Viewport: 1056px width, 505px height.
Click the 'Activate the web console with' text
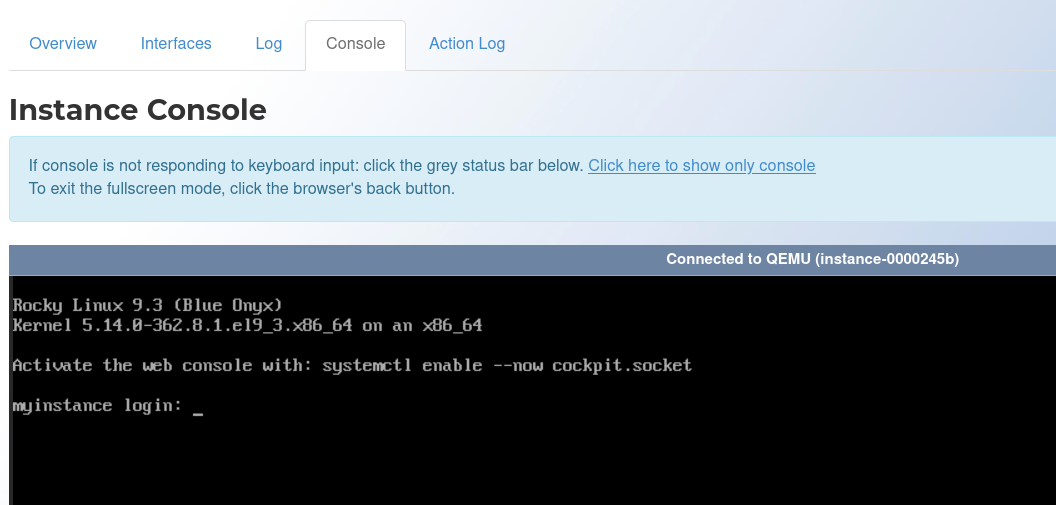point(164,366)
